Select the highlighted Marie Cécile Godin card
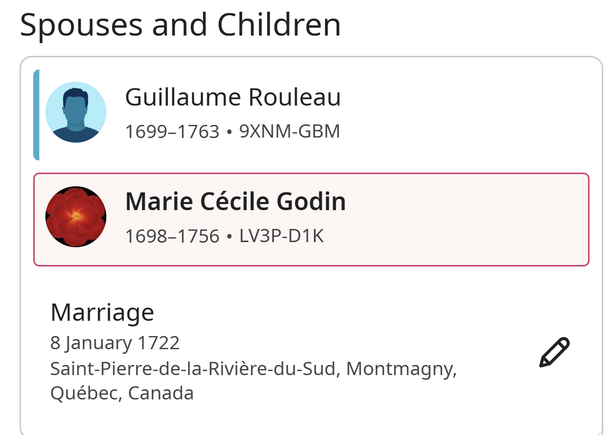 tap(311, 220)
